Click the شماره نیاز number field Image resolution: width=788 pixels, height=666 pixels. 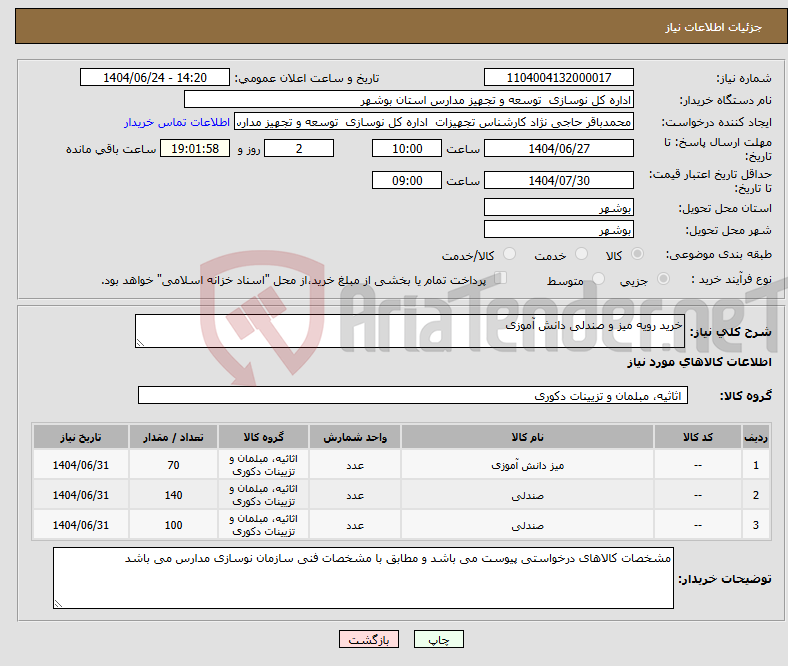click(559, 78)
